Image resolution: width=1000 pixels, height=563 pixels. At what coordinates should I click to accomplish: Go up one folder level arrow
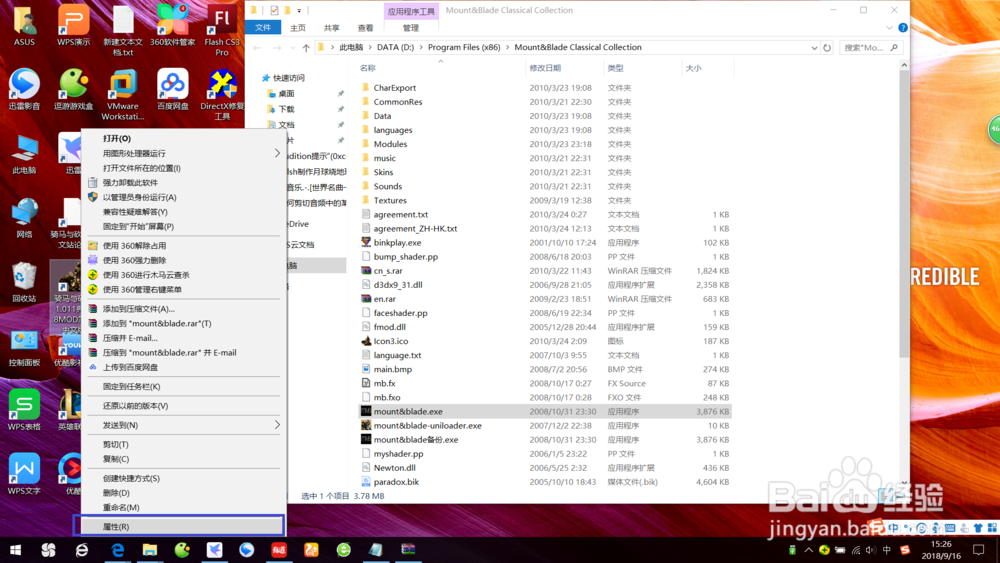click(x=306, y=48)
